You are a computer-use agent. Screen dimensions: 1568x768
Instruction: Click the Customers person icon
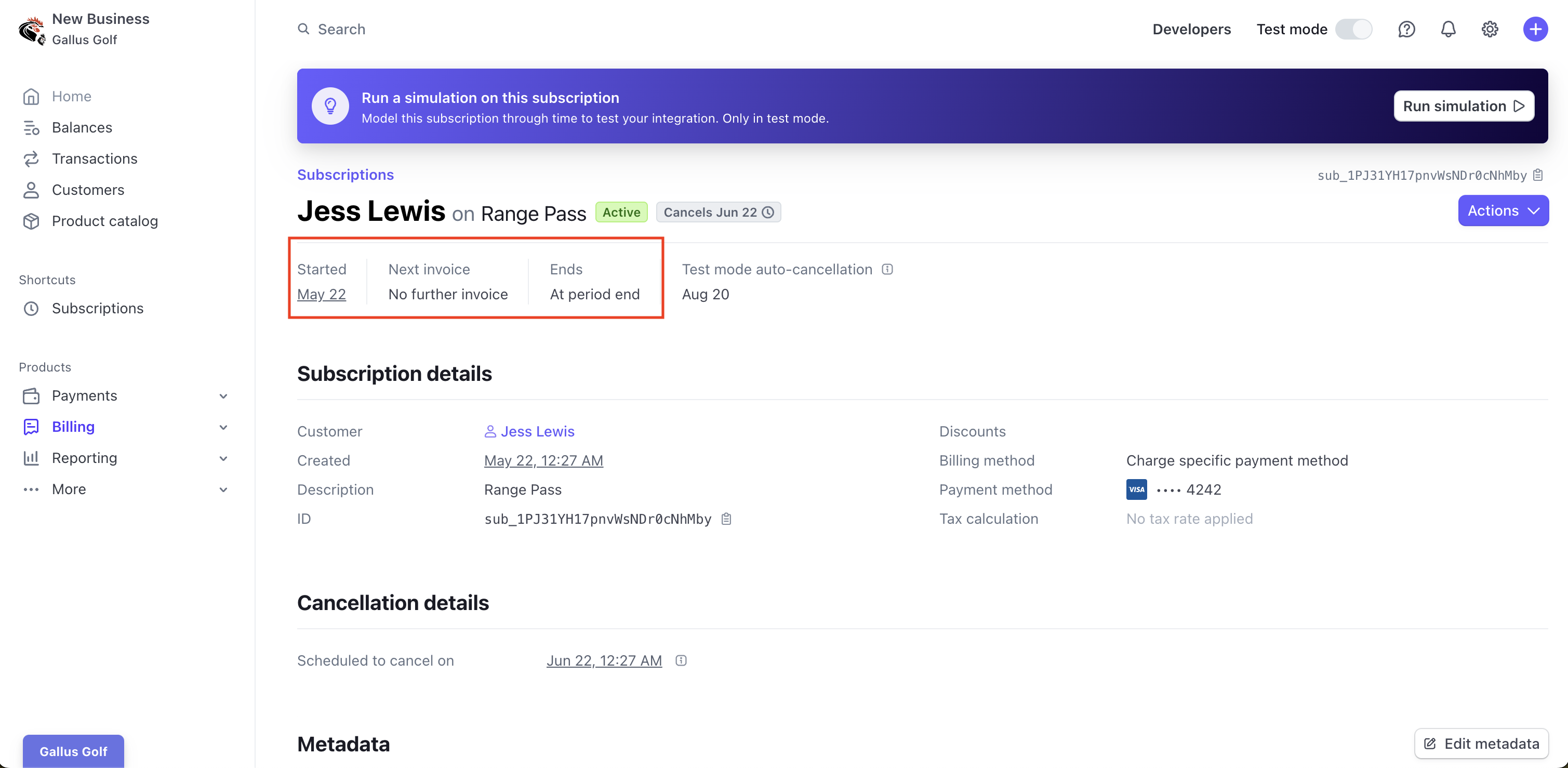coord(31,190)
